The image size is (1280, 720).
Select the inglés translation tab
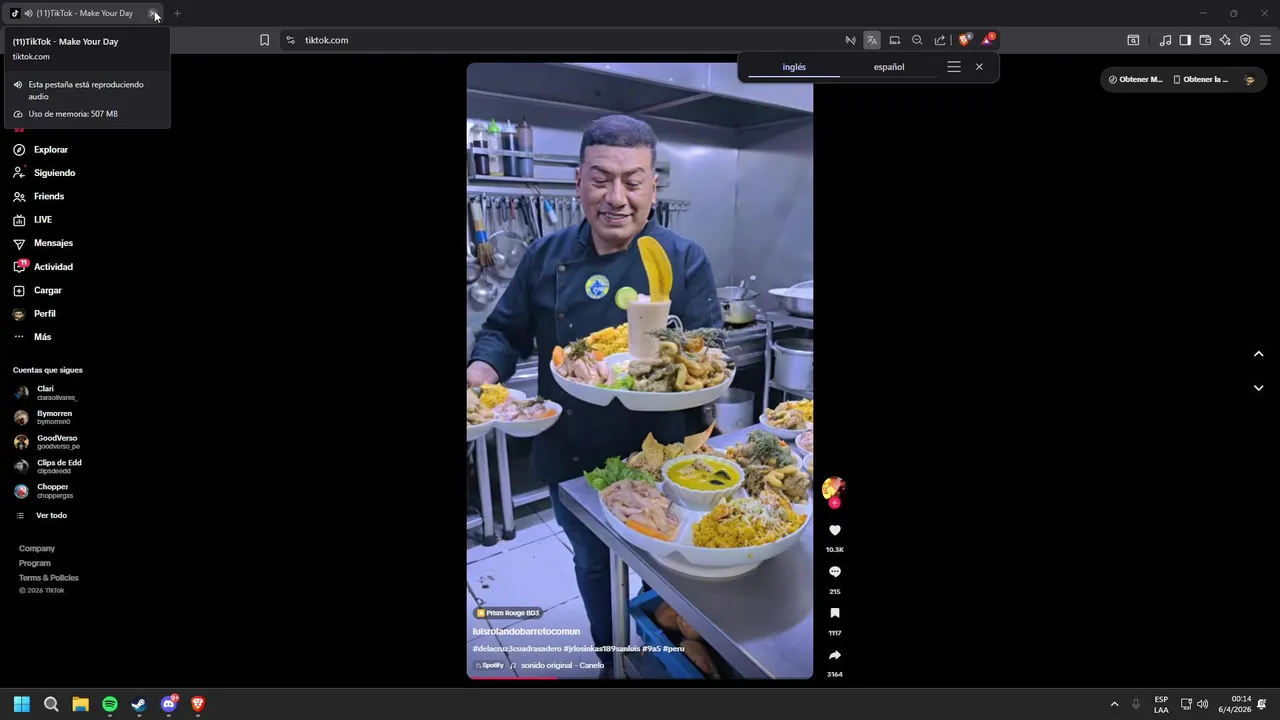pos(794,67)
